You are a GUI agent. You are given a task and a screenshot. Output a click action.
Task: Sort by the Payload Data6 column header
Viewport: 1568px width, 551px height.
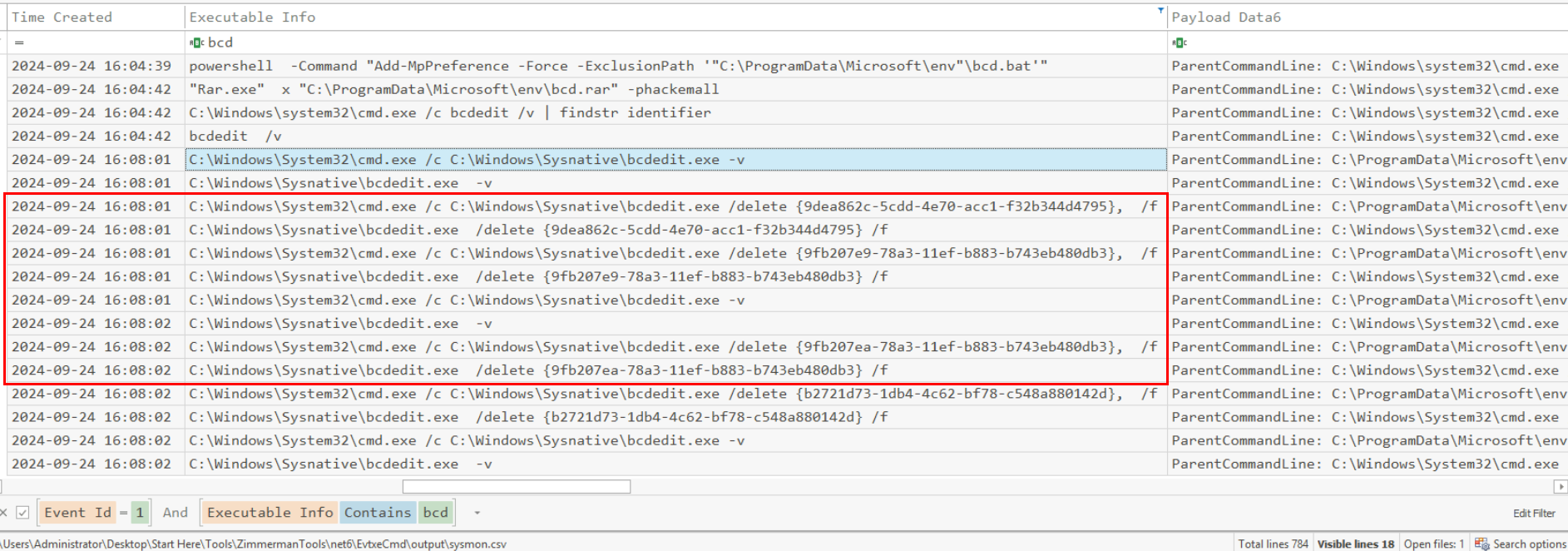pyautogui.click(x=1368, y=17)
